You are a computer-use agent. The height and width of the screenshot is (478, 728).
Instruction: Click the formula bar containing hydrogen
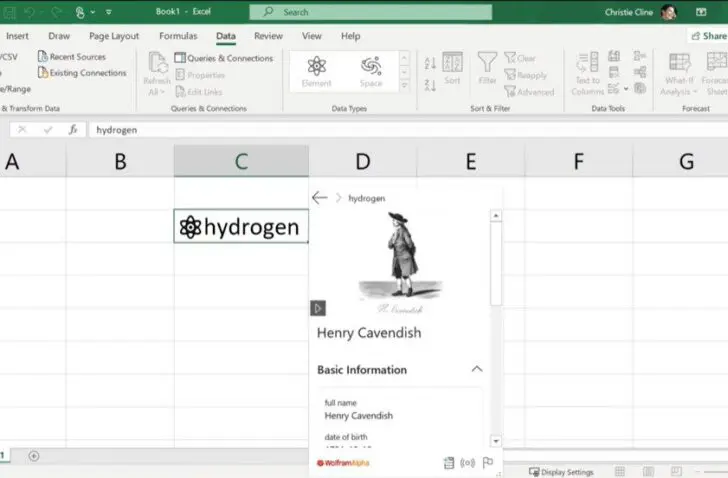409,130
